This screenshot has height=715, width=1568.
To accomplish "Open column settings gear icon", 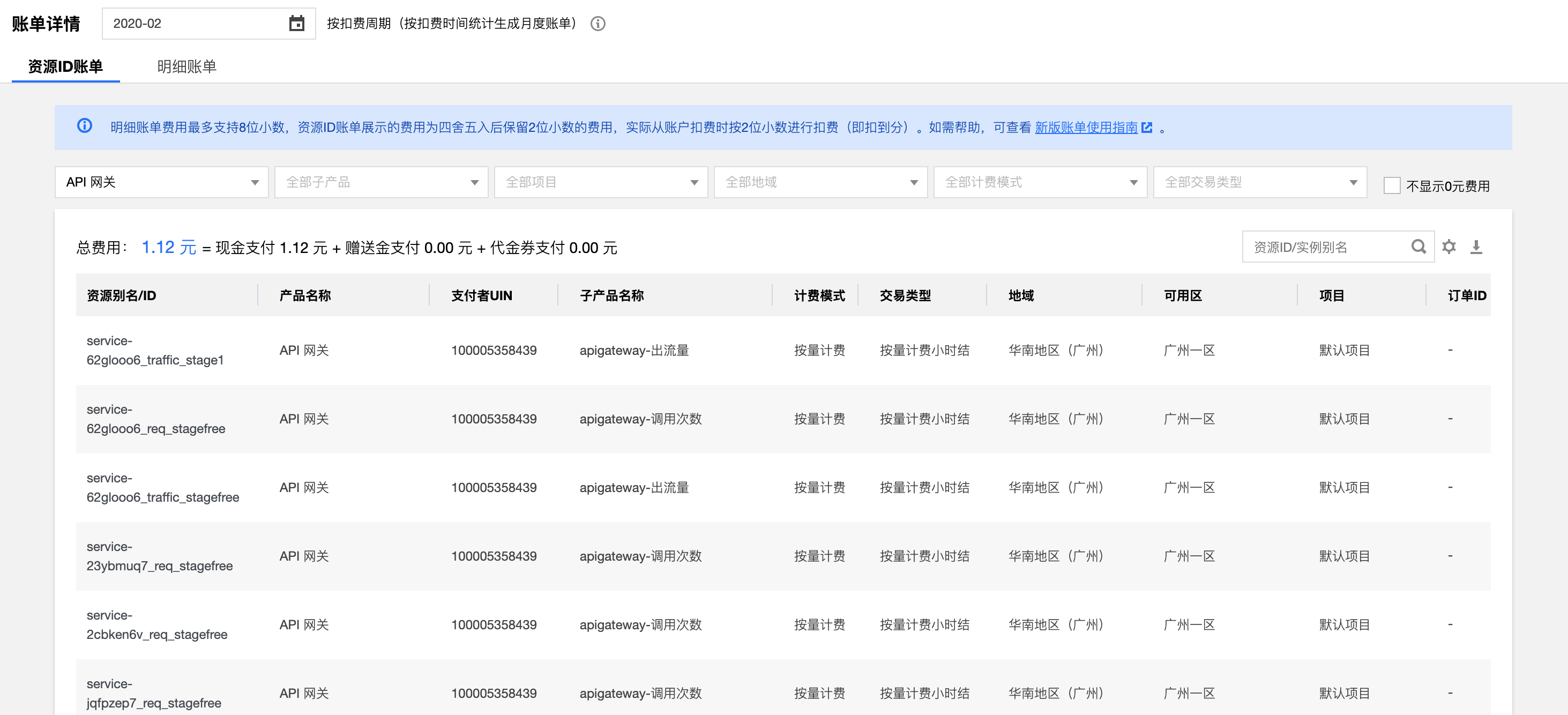I will (1448, 247).
